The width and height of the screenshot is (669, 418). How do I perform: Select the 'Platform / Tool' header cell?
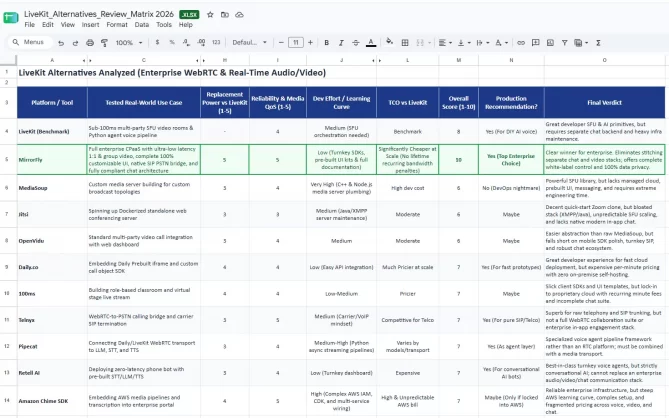coord(52,102)
